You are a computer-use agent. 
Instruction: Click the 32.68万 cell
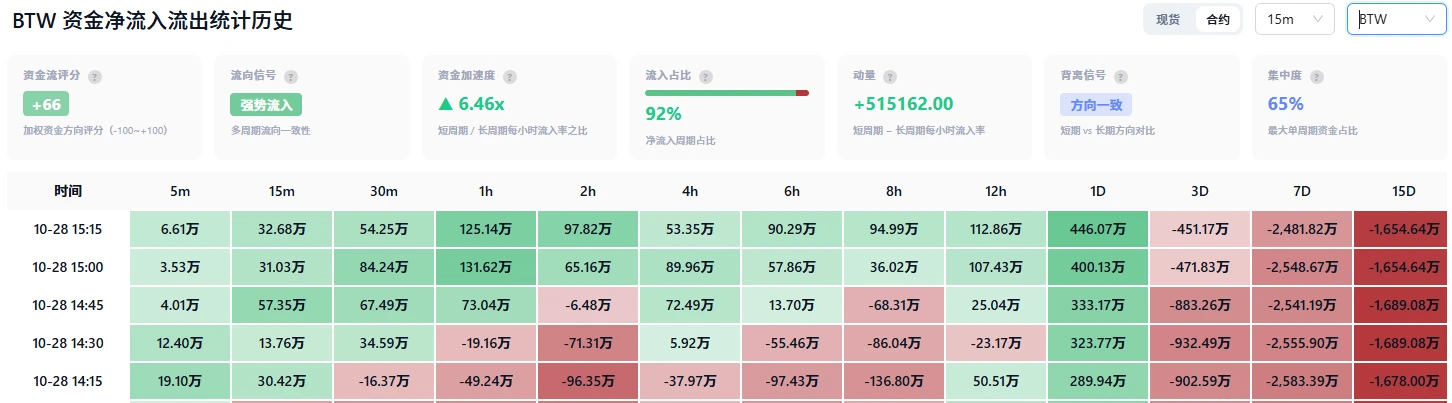(282, 229)
